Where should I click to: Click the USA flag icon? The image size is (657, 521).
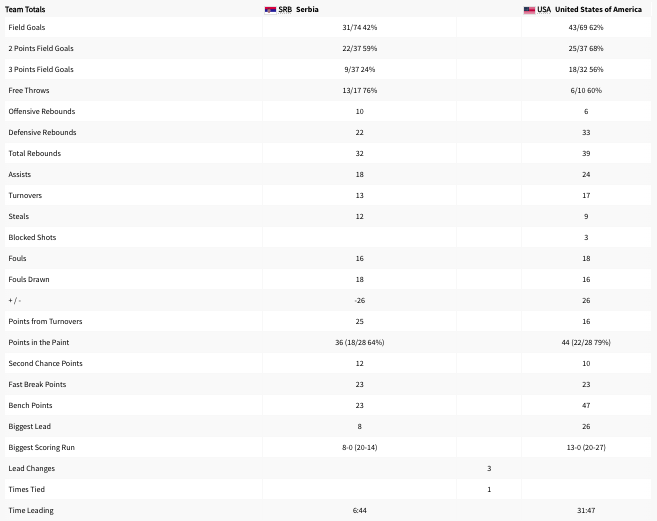pos(529,10)
